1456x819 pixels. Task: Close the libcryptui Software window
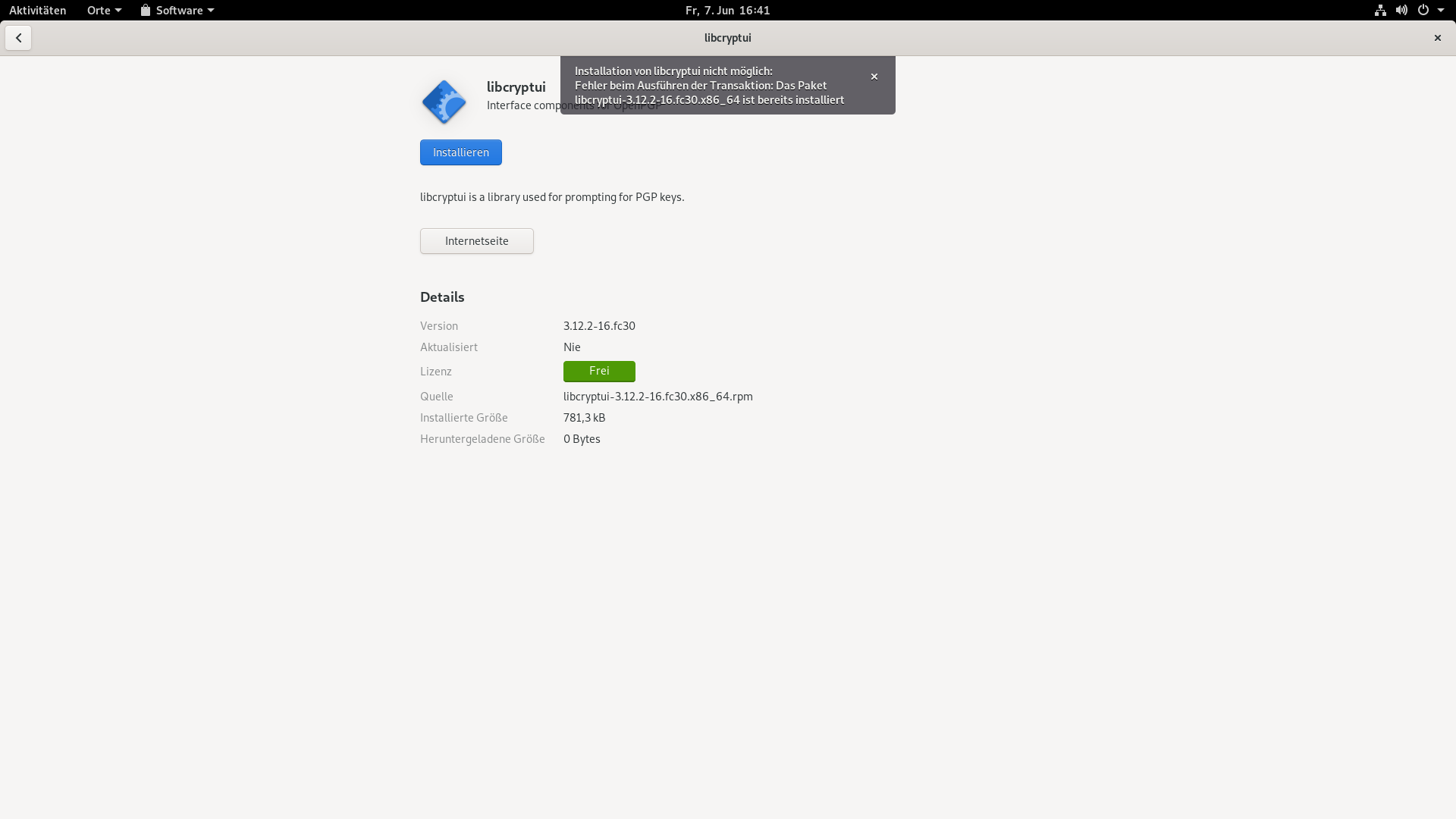(x=1437, y=38)
